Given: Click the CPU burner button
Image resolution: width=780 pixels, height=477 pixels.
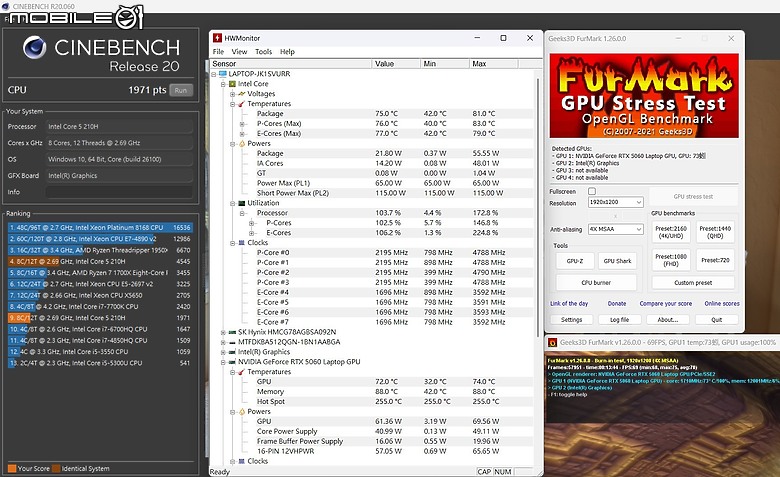Looking at the screenshot, I should tap(596, 283).
